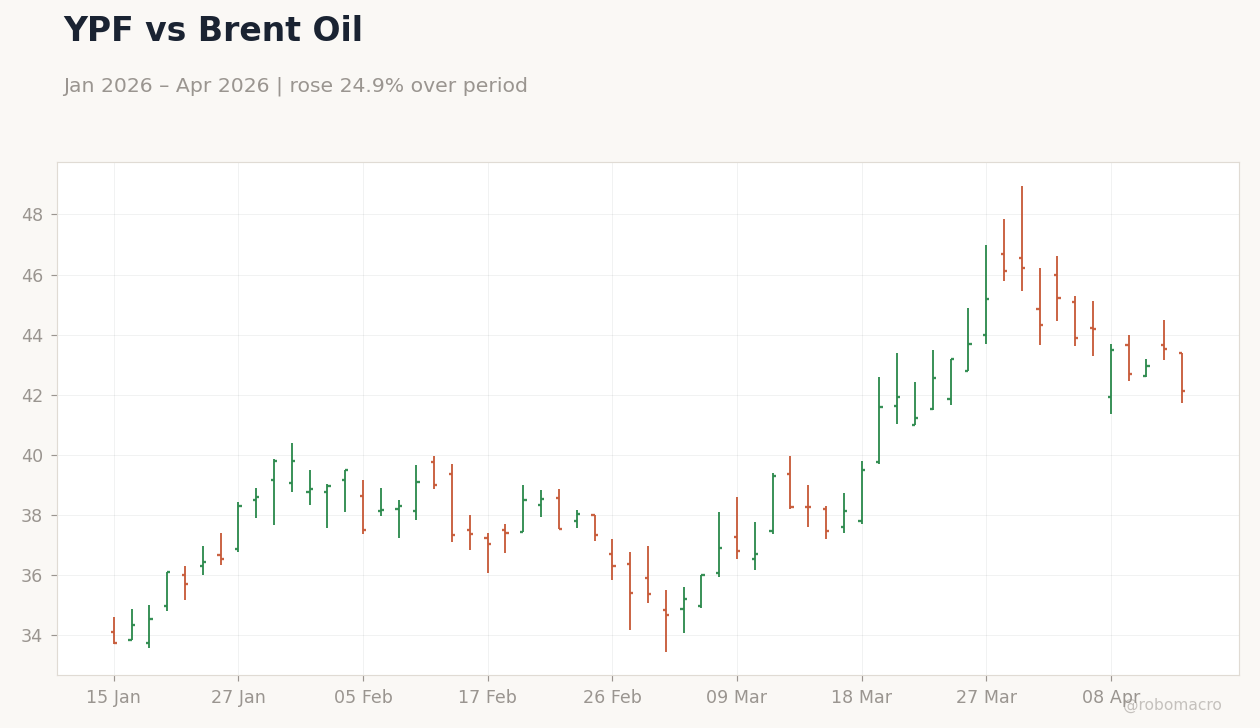Image resolution: width=1260 pixels, height=728 pixels.
Task: Click the 17 Feb x-axis label
Action: (488, 698)
